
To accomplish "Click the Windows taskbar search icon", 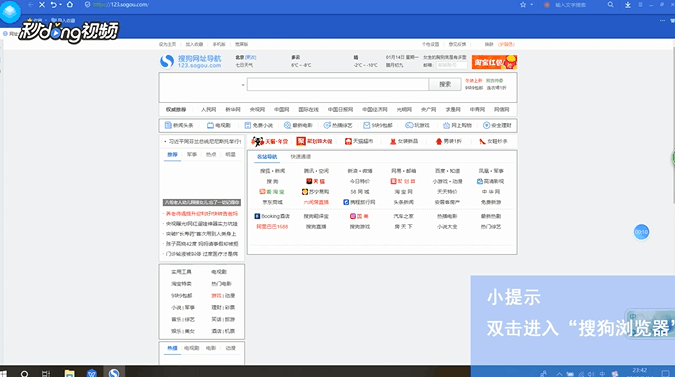I will click(x=25, y=373).
